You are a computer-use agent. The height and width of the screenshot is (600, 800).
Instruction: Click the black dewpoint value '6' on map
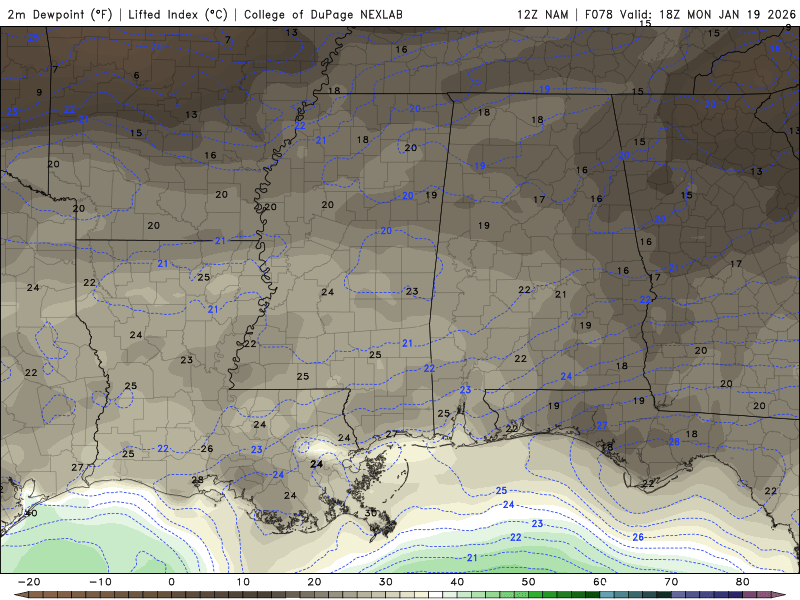136,76
